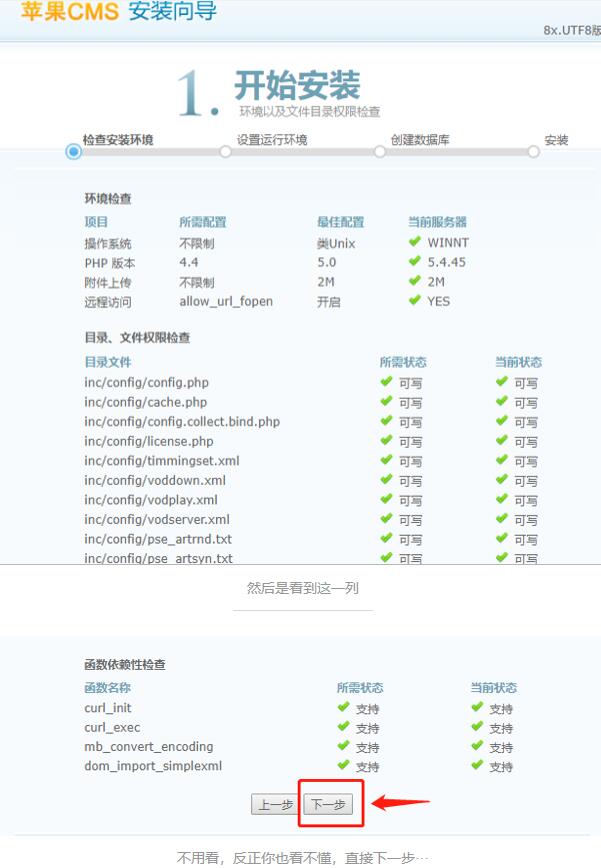Click the 当前服务器 column header
The image size is (601, 868).
[x=437, y=222]
